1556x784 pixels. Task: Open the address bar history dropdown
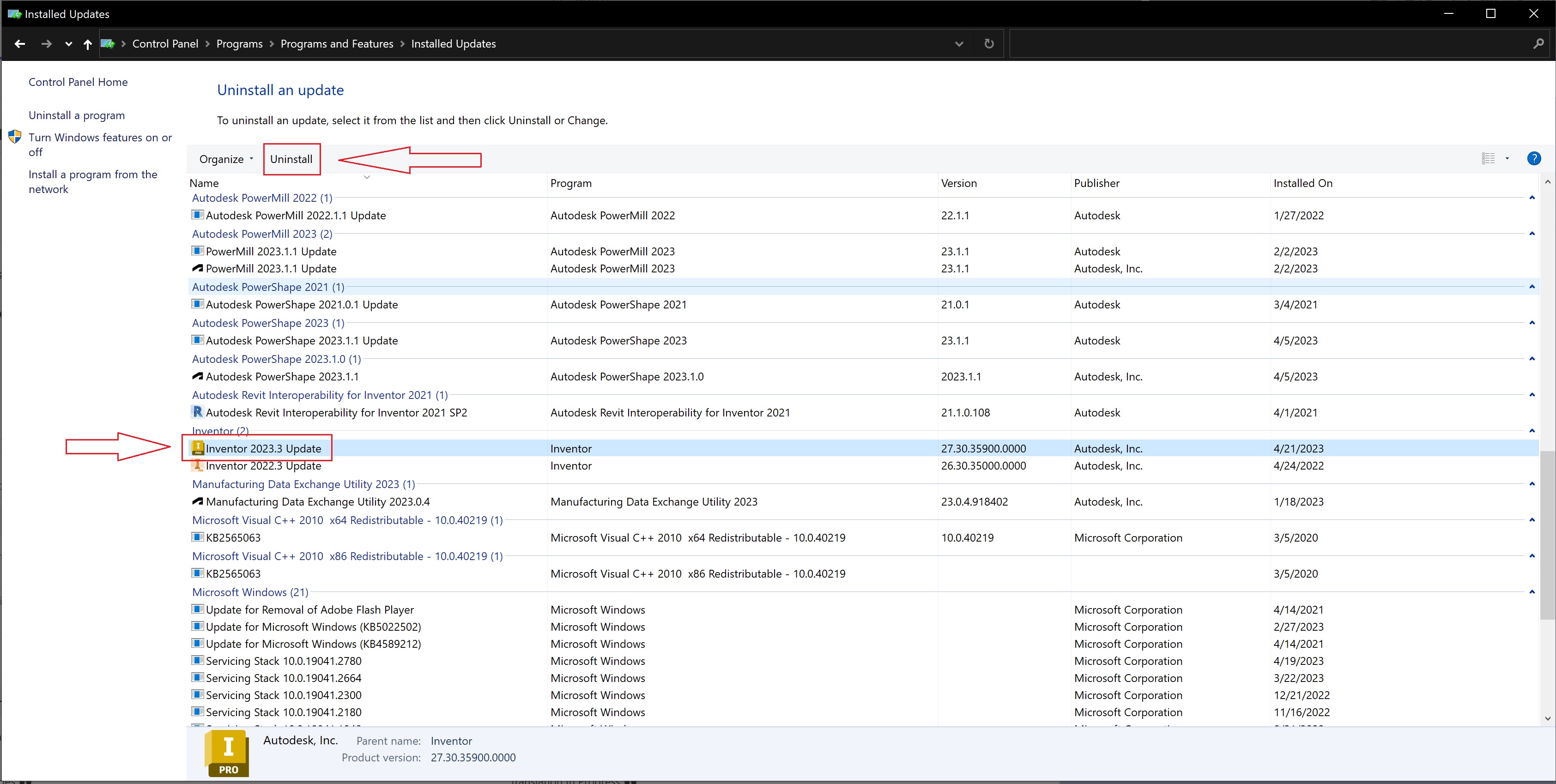[x=959, y=43]
